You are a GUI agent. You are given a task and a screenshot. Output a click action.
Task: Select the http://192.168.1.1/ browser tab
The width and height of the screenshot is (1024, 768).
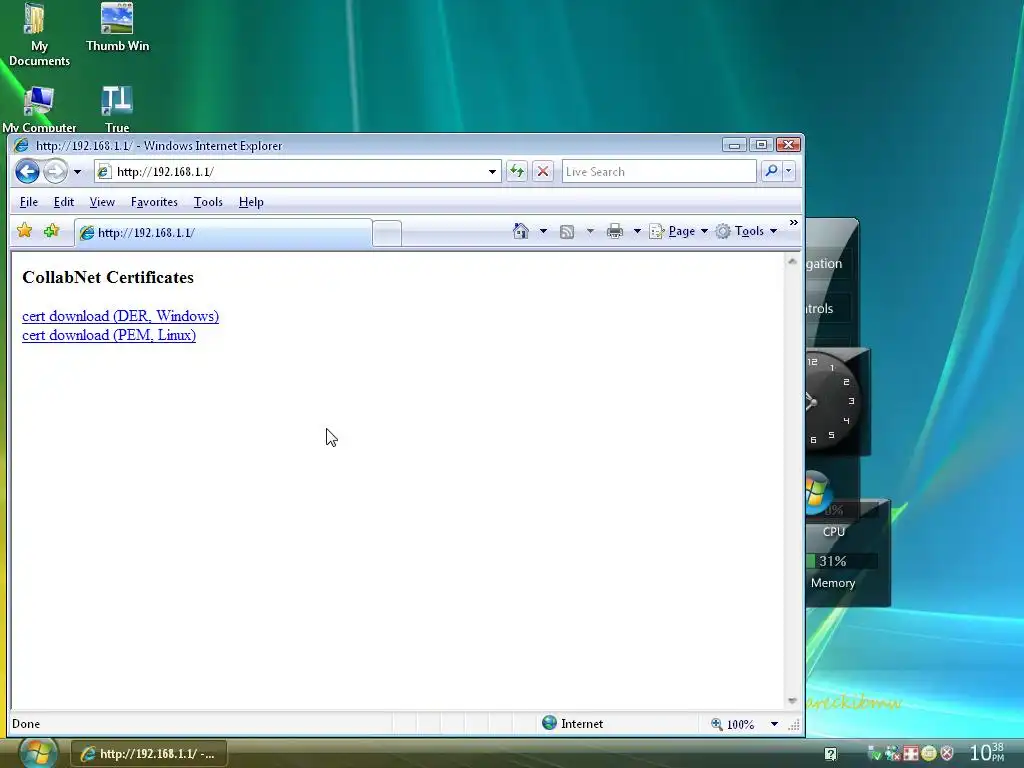[x=223, y=232]
